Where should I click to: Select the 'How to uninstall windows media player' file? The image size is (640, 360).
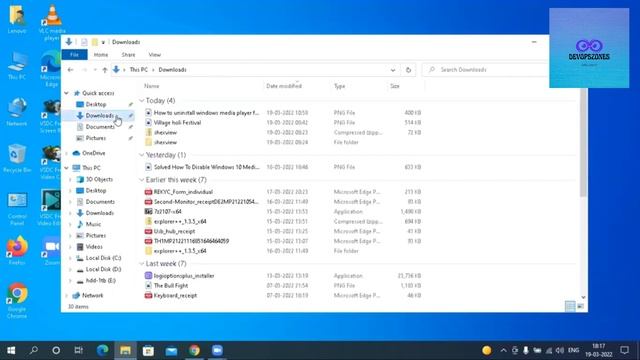click(206, 113)
